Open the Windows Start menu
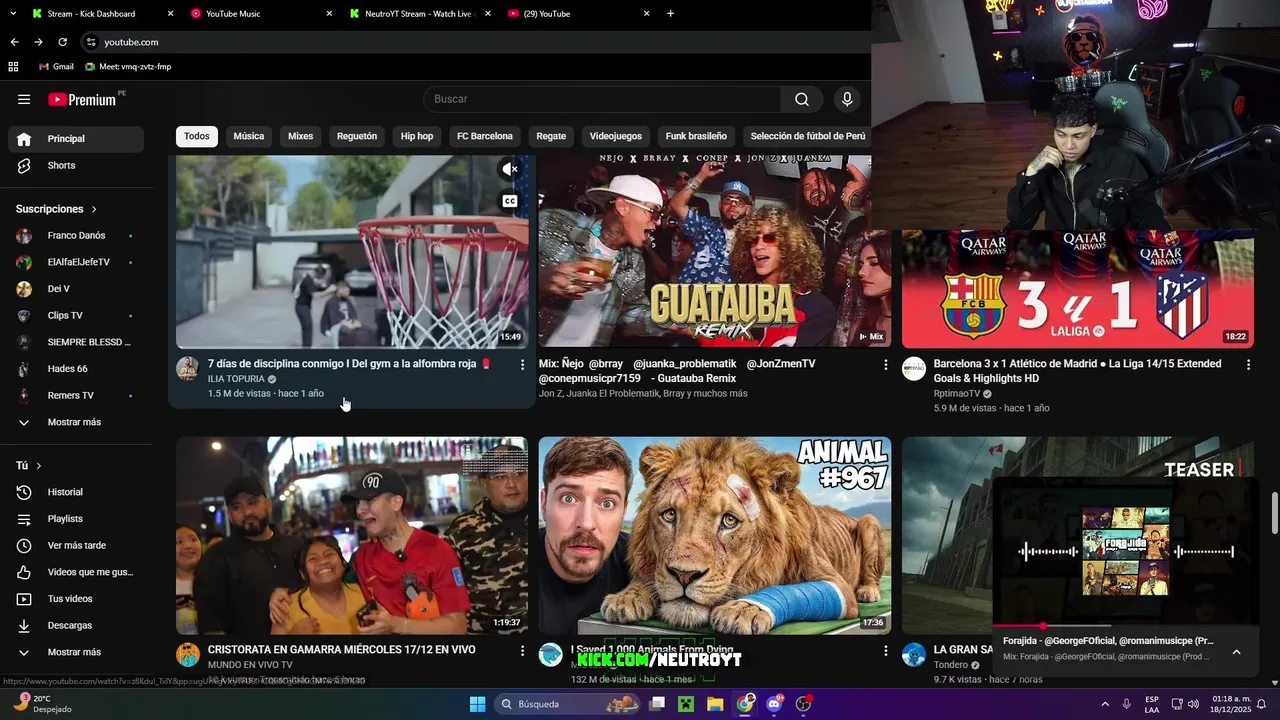This screenshot has height=720, width=1280. click(477, 704)
